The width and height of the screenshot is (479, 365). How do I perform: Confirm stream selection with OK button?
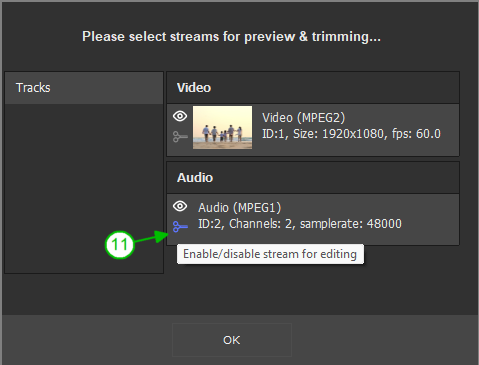[232, 340]
